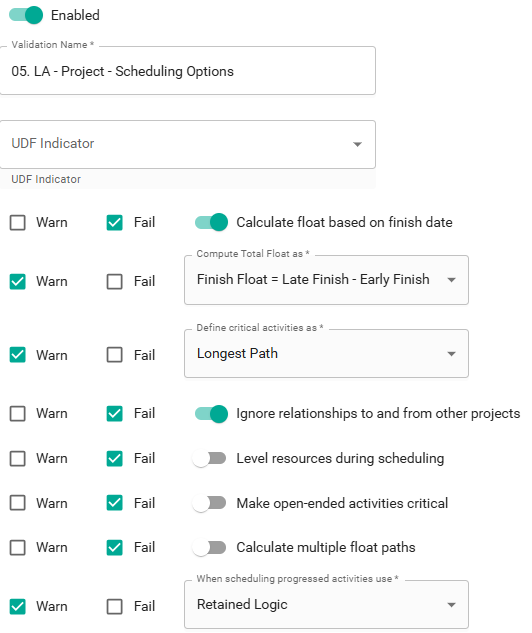
Task: Toggle Calculate float based on finish date
Action: pyautogui.click(x=211, y=222)
